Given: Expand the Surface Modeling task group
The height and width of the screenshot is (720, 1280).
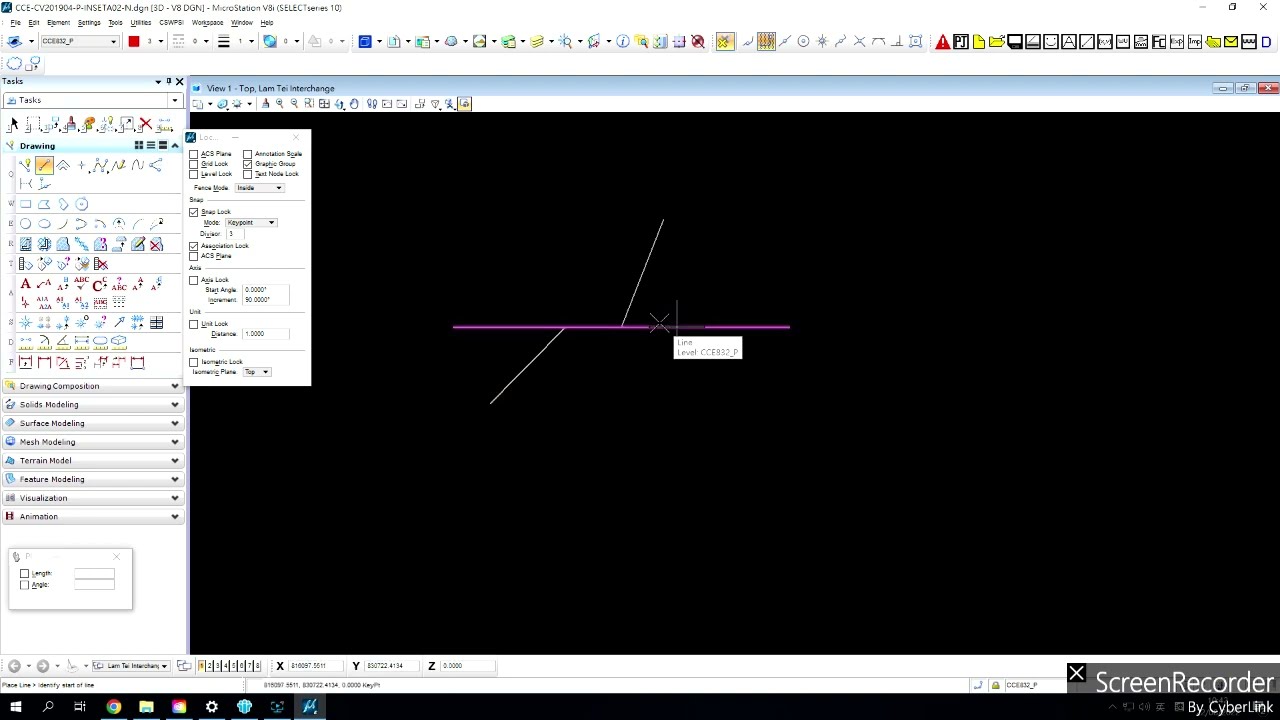Looking at the screenshot, I should click(93, 423).
